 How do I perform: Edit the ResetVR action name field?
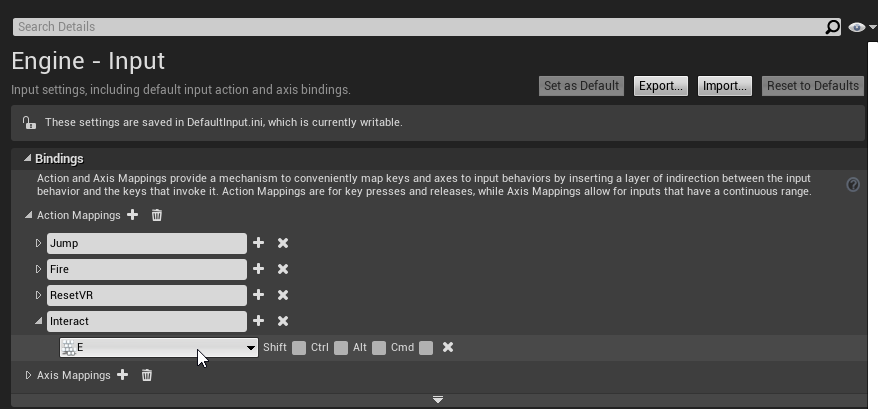click(x=147, y=295)
